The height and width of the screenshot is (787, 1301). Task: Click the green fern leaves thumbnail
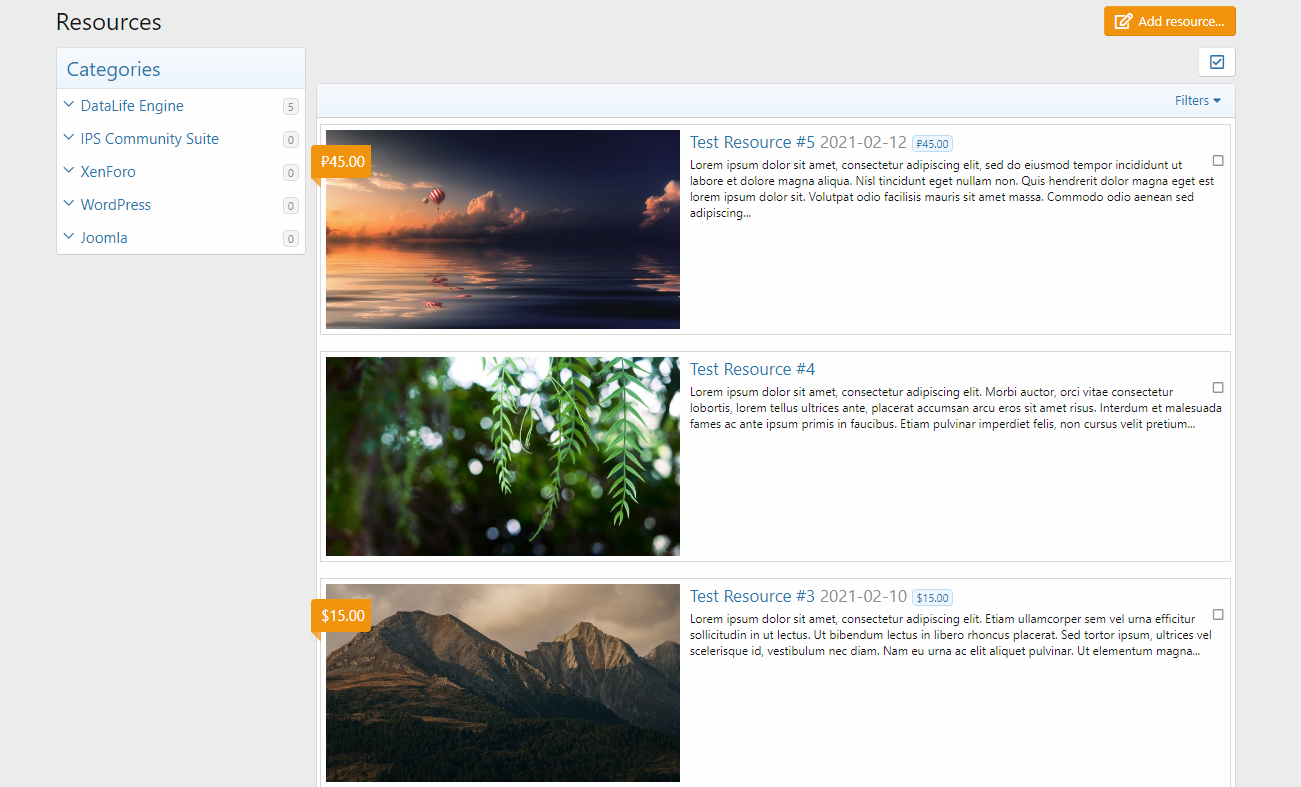coord(502,456)
